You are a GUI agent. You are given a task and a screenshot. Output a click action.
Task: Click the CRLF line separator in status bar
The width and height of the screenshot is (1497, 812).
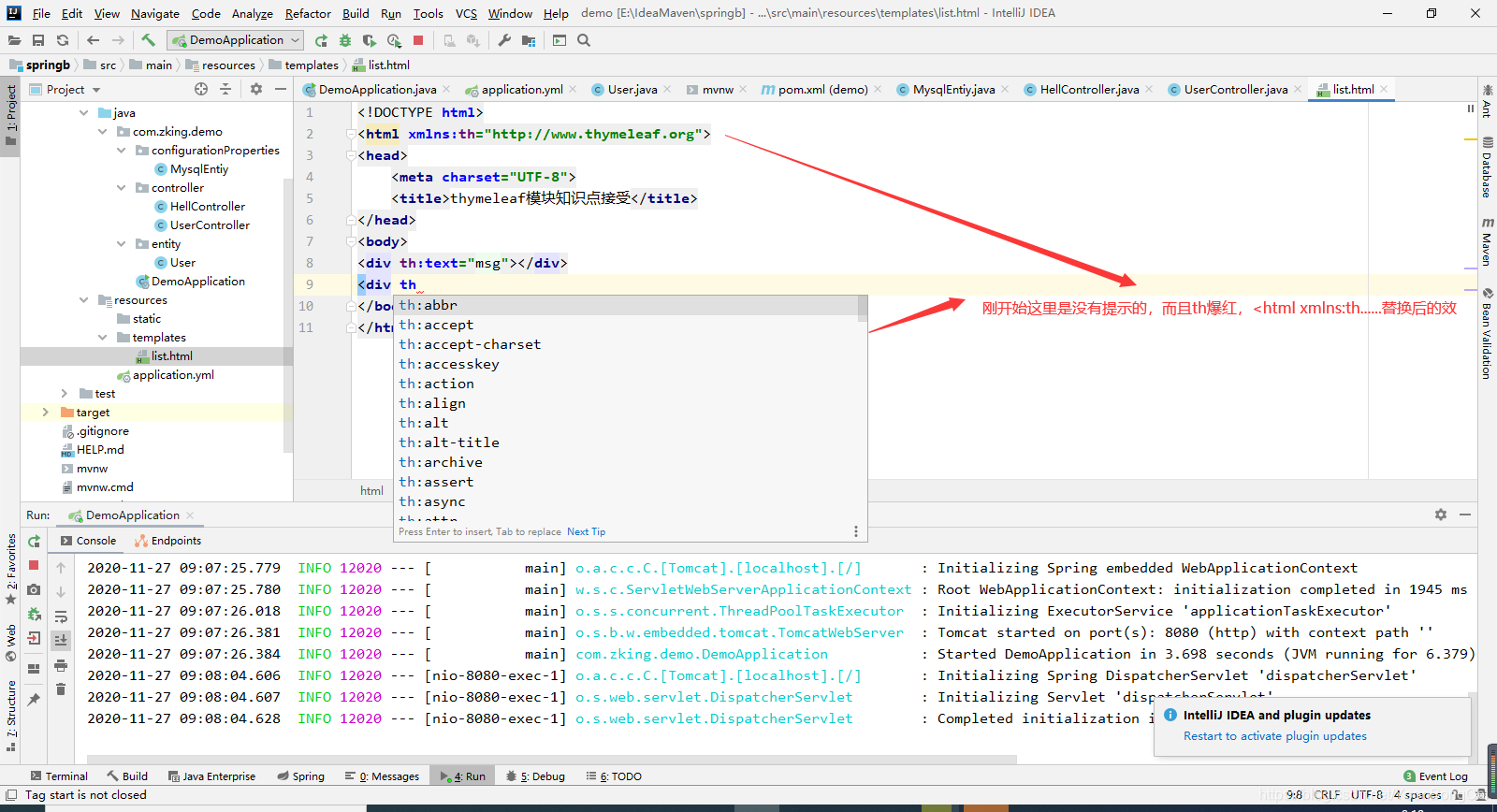click(x=1327, y=794)
